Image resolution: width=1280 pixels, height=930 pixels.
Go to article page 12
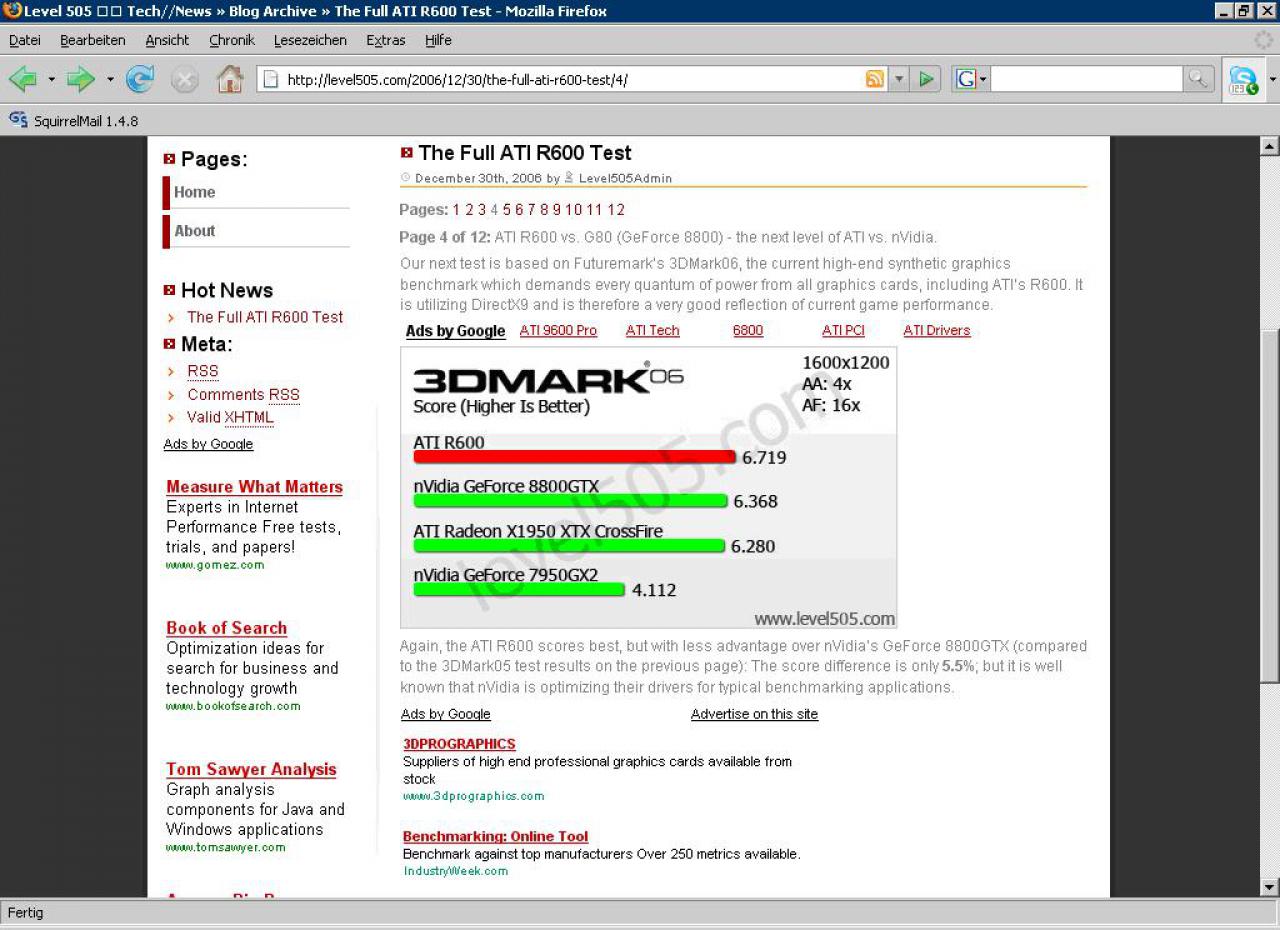click(x=616, y=210)
